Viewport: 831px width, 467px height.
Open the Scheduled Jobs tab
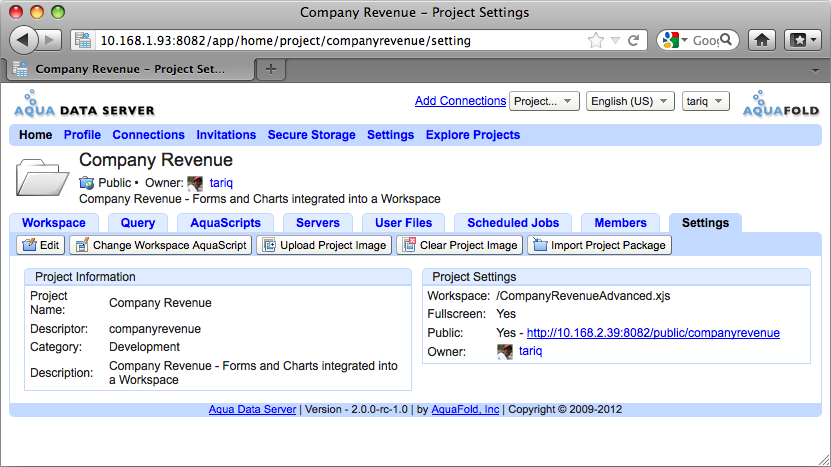click(x=513, y=223)
